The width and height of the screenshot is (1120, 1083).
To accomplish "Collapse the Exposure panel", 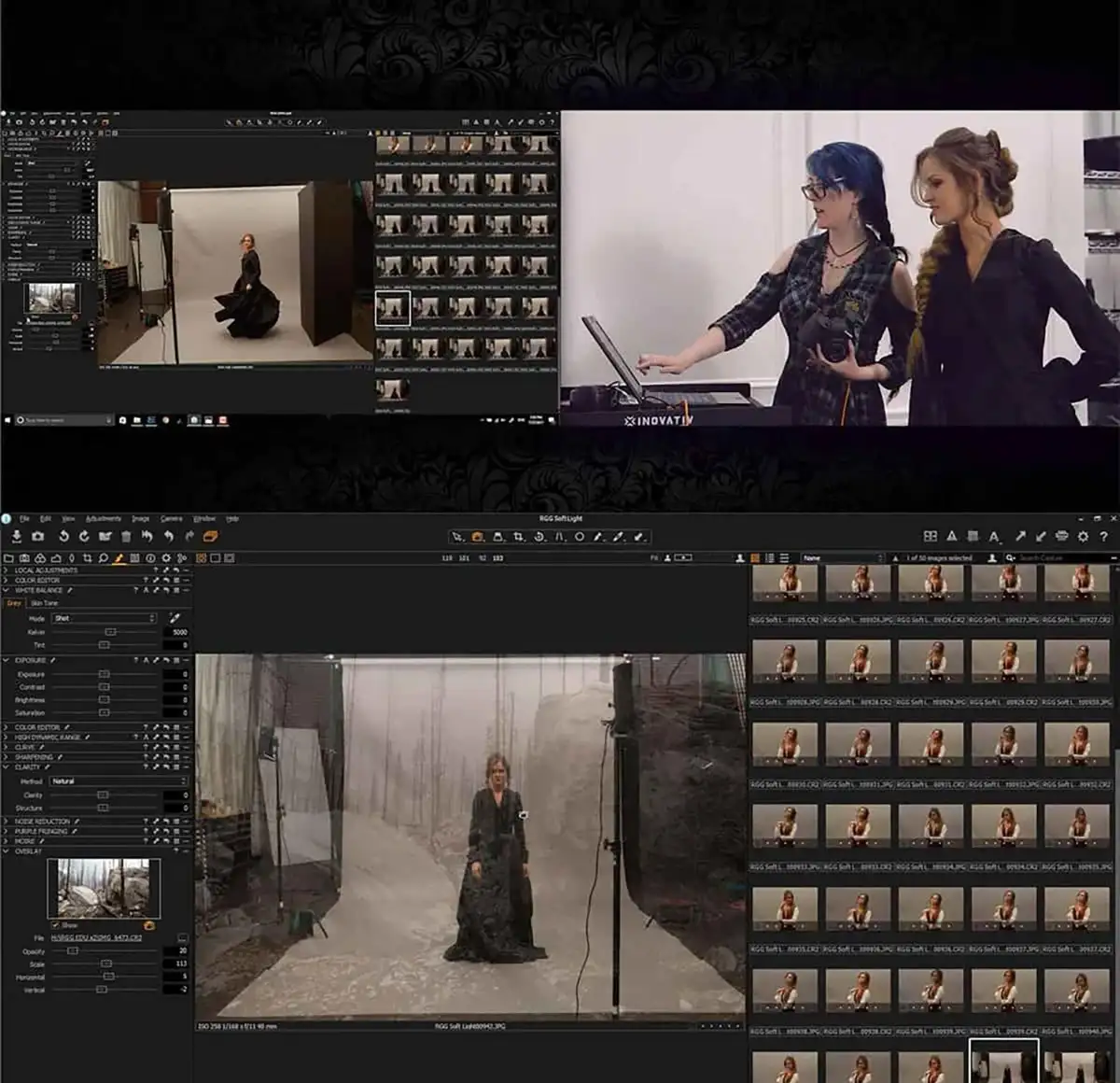I will coord(7,660).
